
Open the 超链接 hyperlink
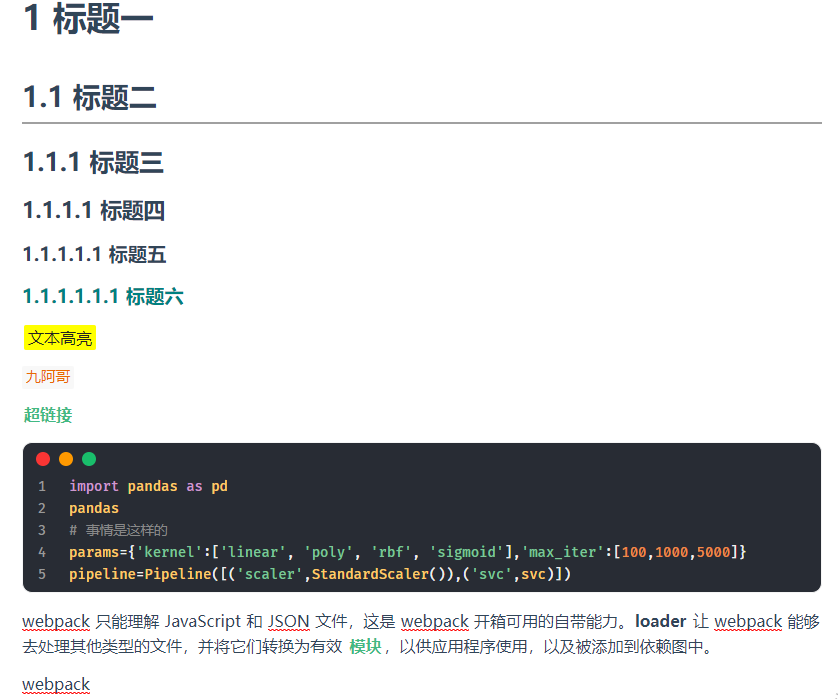[x=47, y=415]
